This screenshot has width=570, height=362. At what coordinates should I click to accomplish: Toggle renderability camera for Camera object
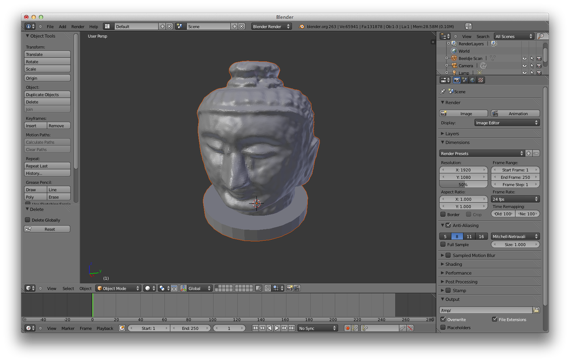(x=539, y=66)
